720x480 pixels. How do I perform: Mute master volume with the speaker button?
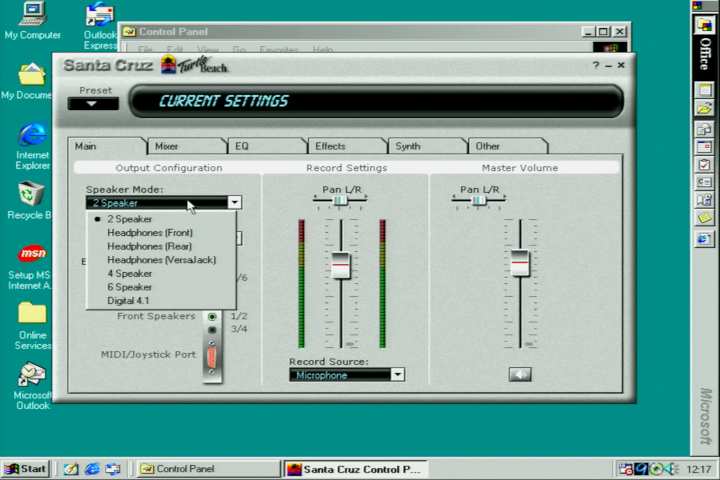520,374
